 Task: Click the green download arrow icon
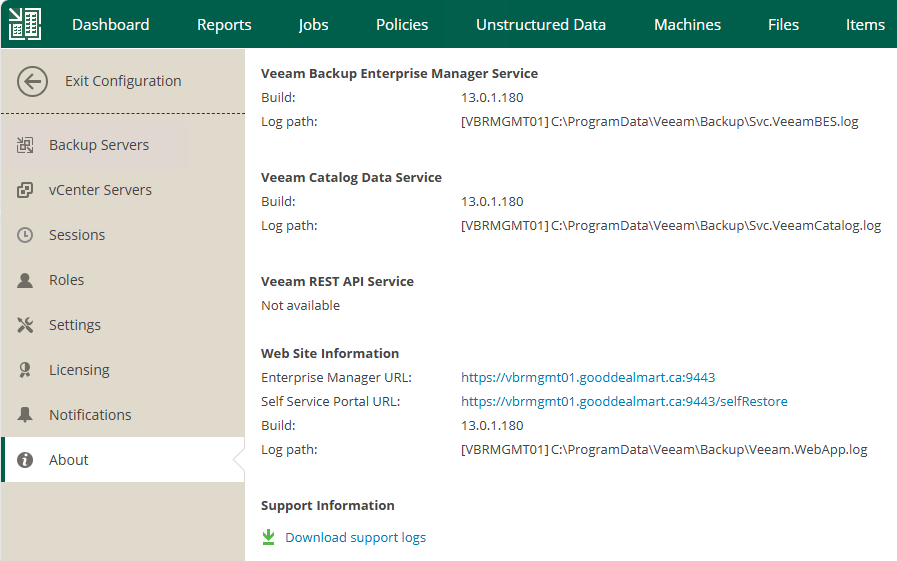(268, 538)
